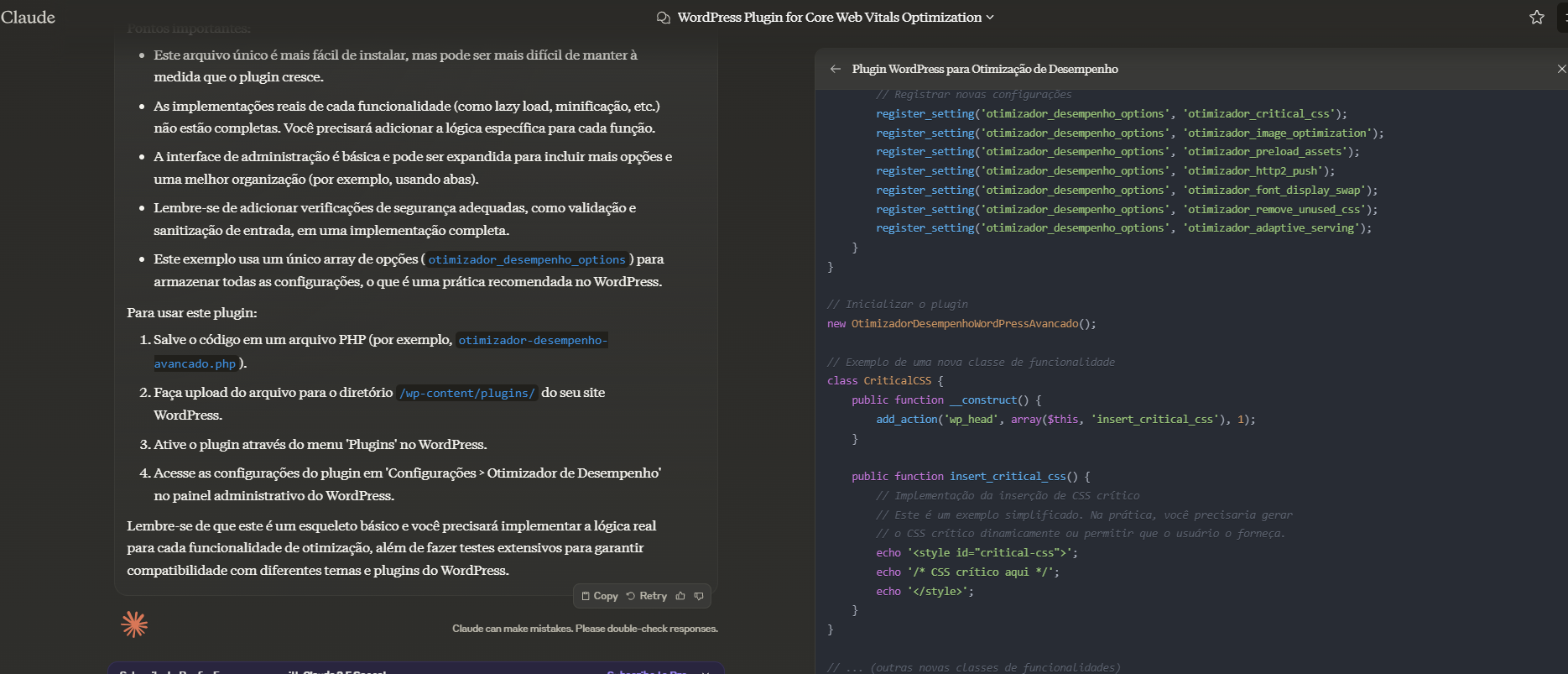Click the orange Claude starburst logo
This screenshot has height=674, width=1568.
134,624
